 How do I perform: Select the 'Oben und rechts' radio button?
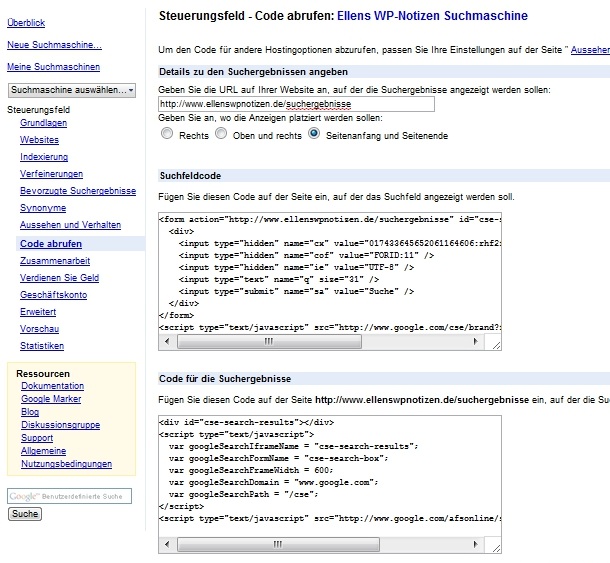tap(221, 133)
